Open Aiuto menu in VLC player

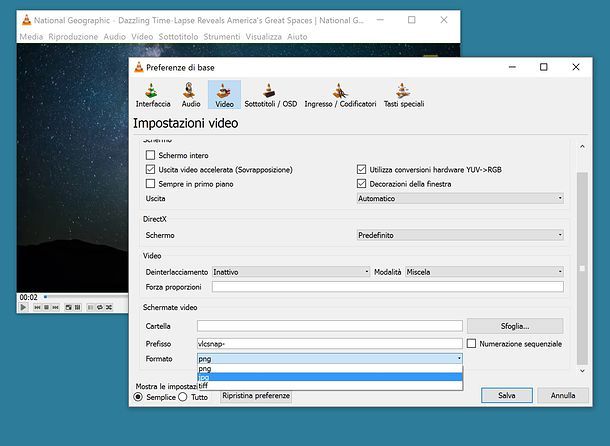(297, 37)
